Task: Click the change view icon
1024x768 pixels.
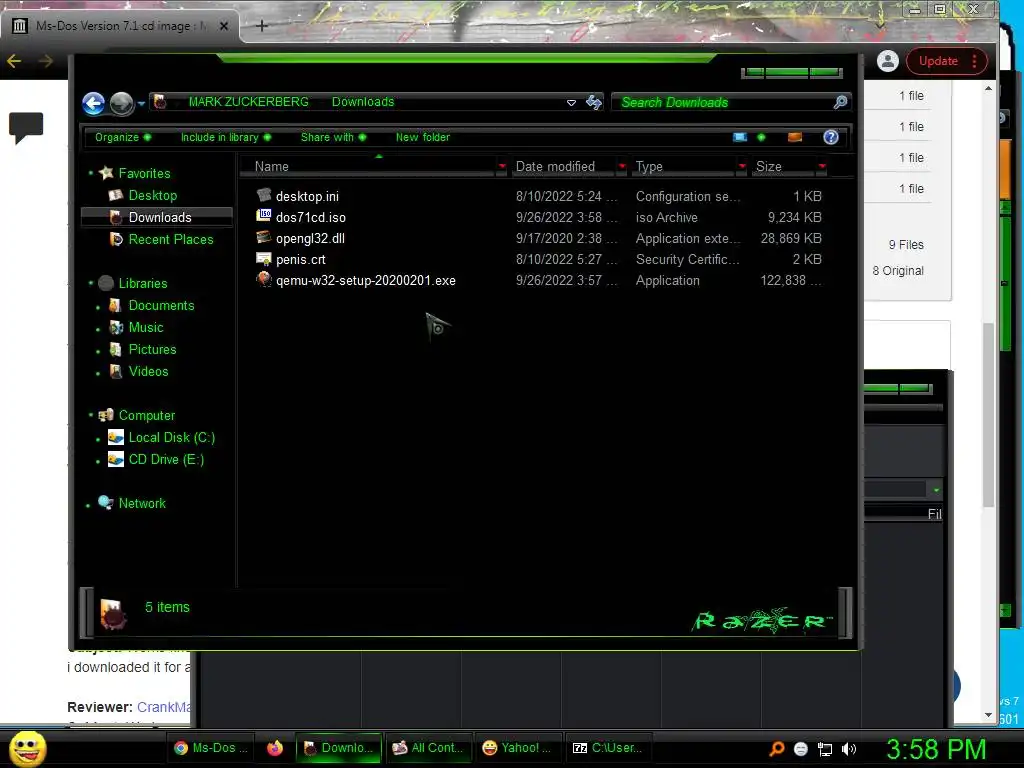Action: pyautogui.click(x=740, y=137)
